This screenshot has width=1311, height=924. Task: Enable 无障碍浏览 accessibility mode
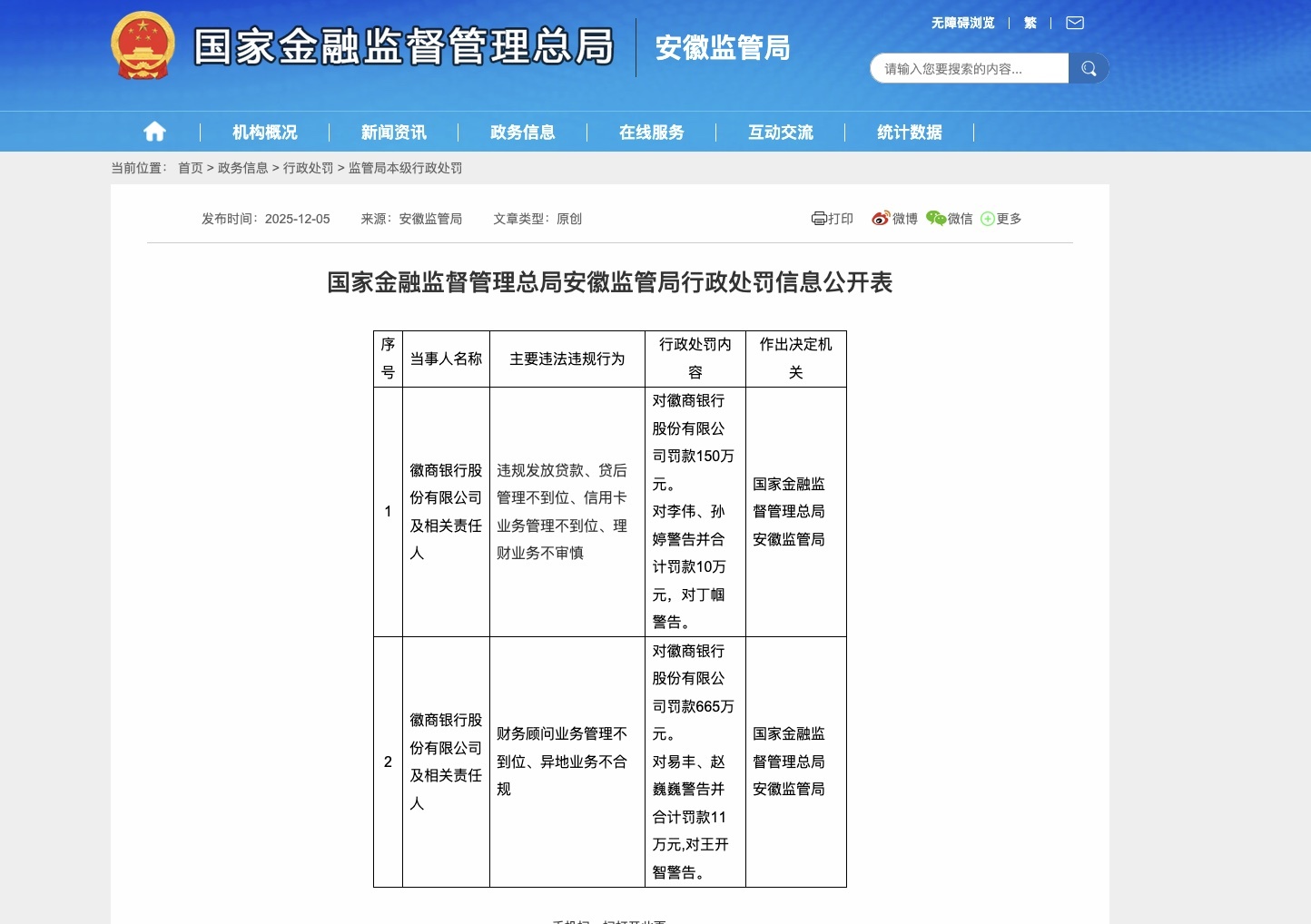962,23
